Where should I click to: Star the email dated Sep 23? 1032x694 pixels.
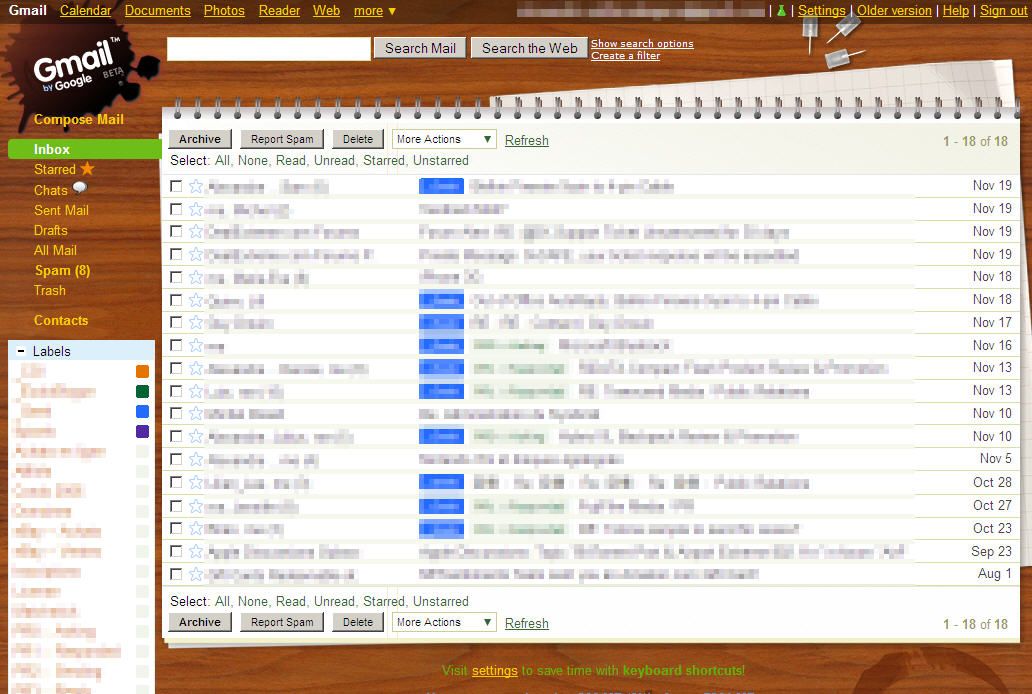(x=195, y=551)
